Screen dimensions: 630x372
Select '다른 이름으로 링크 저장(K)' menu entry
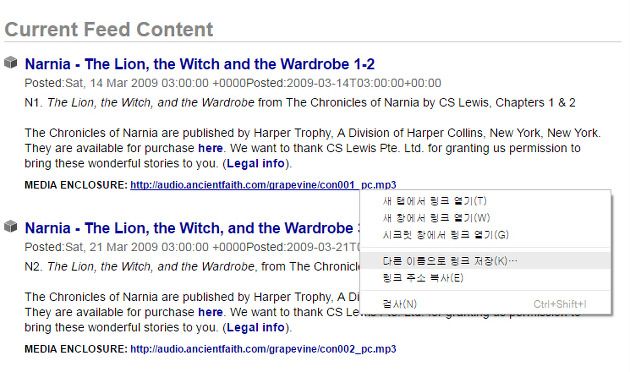pos(485,261)
